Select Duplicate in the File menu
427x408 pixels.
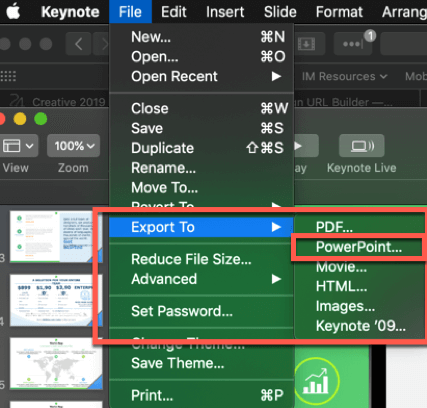(x=201, y=148)
